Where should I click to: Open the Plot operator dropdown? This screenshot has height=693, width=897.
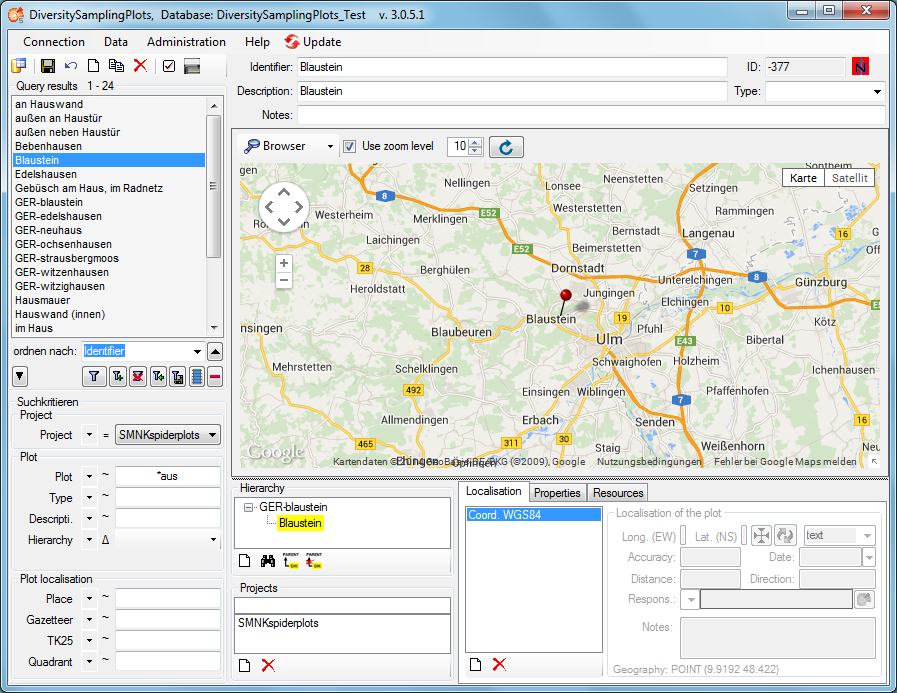[89, 476]
